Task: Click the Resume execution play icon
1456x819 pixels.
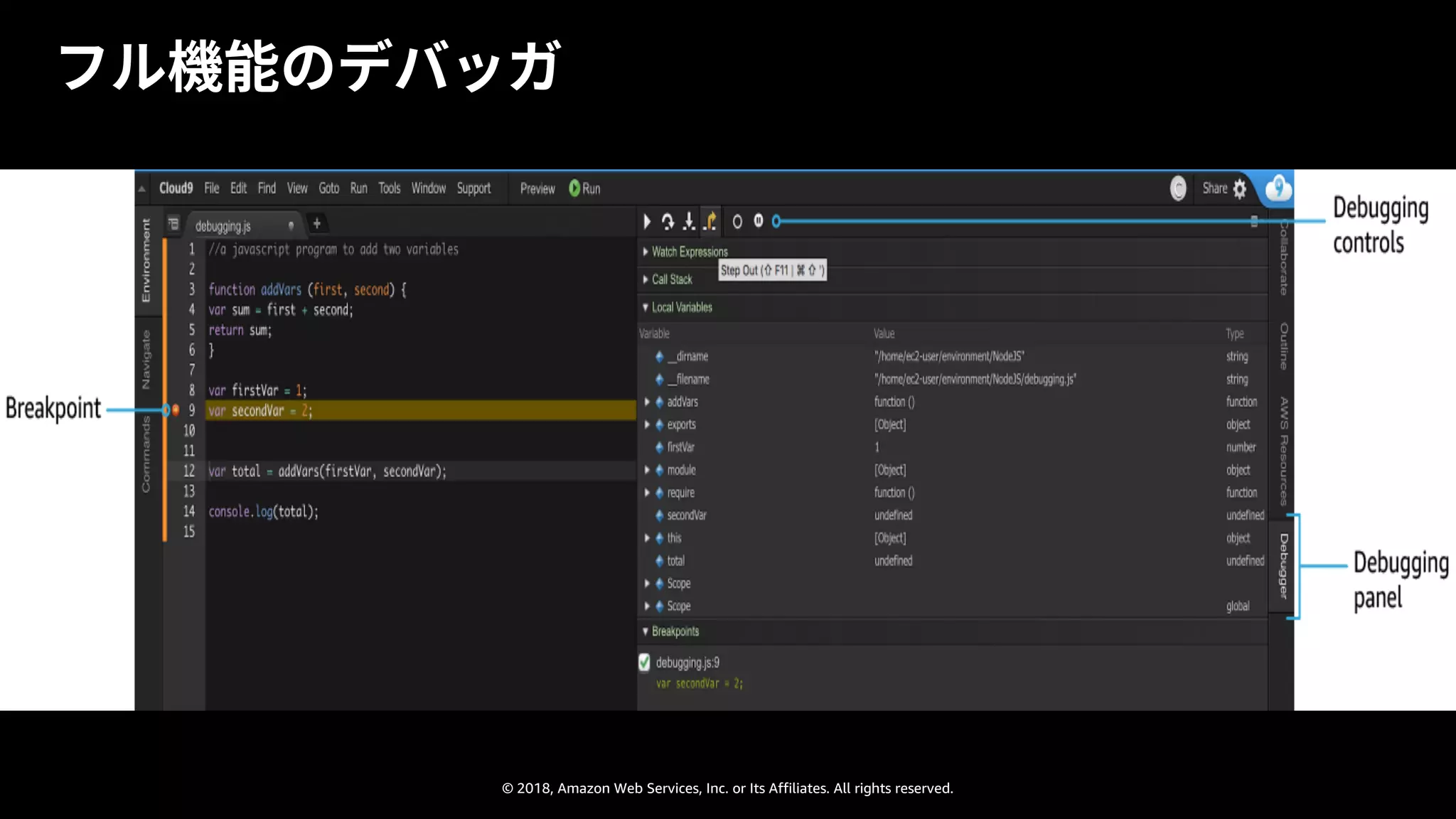Action: pyautogui.click(x=647, y=222)
